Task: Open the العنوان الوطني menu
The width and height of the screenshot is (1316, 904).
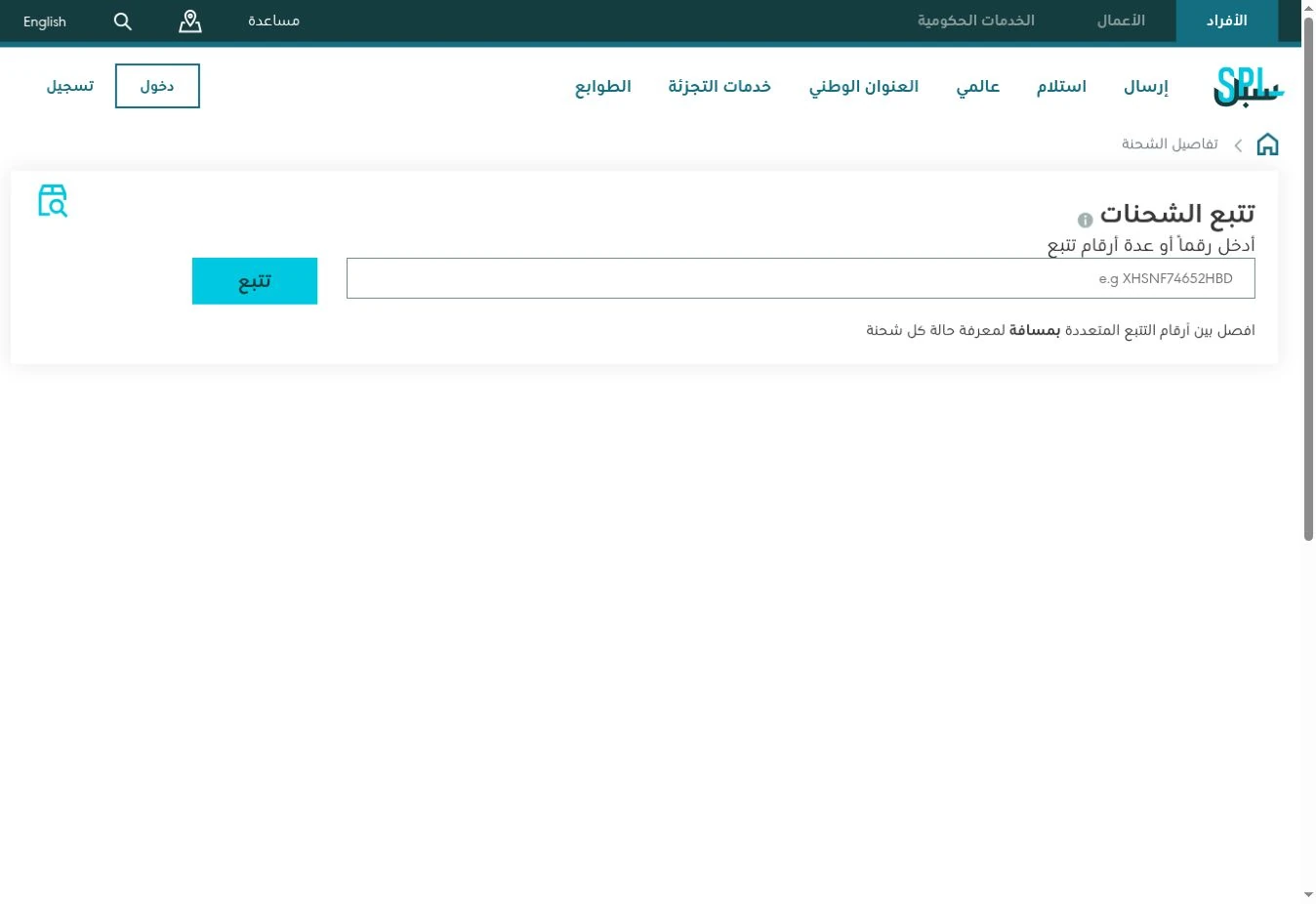Action: pyautogui.click(x=864, y=87)
